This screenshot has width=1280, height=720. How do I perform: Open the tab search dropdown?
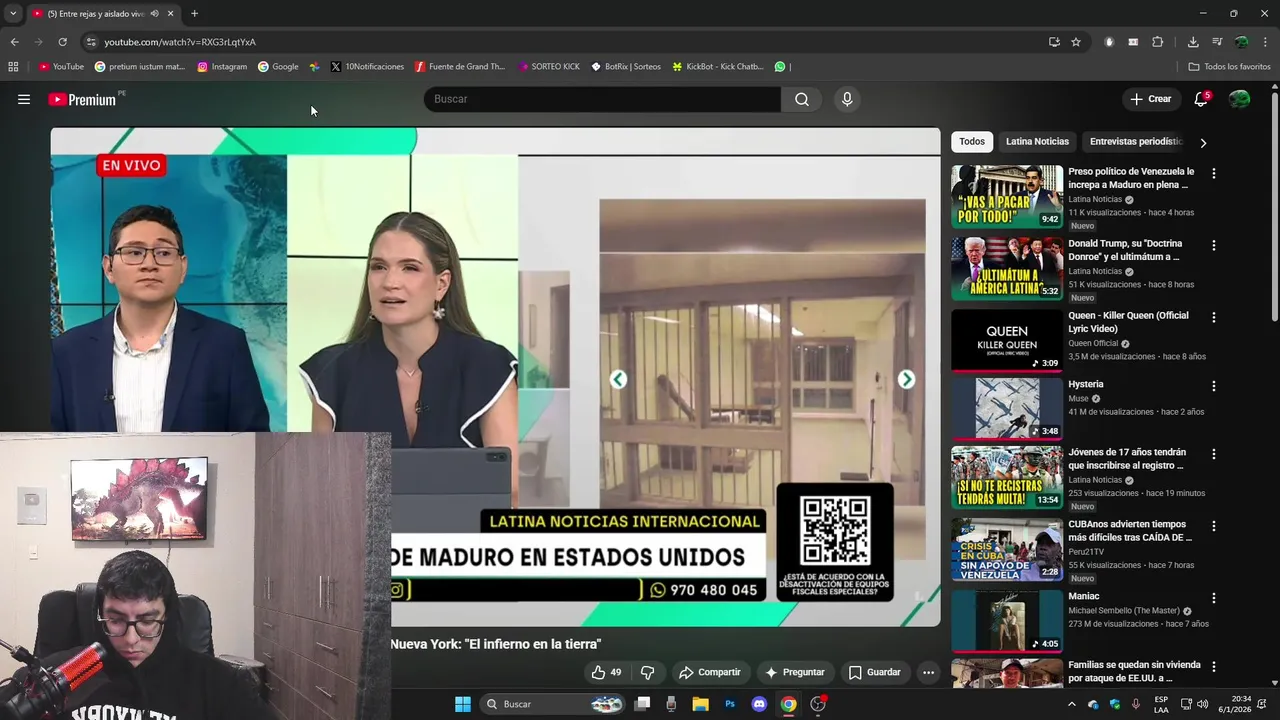tap(13, 14)
